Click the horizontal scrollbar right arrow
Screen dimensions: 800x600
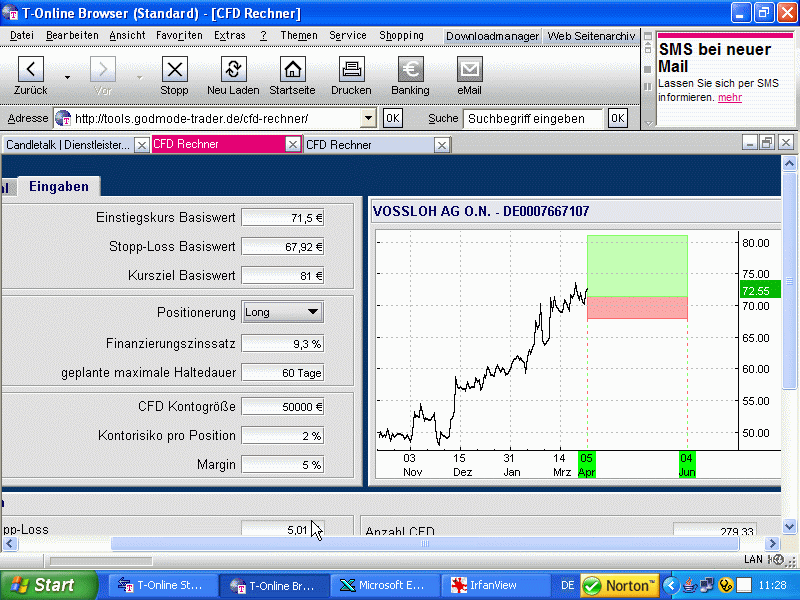tap(772, 544)
